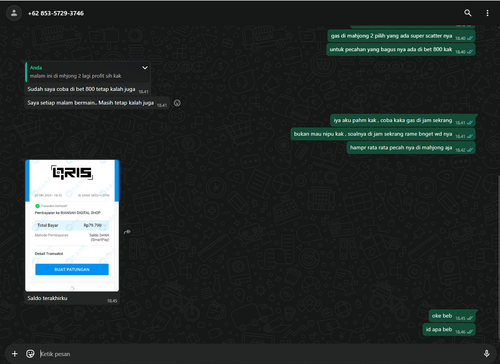Screen dimensions: 500x364
Task: Click the Ketik pesan message field
Action: (258, 354)
